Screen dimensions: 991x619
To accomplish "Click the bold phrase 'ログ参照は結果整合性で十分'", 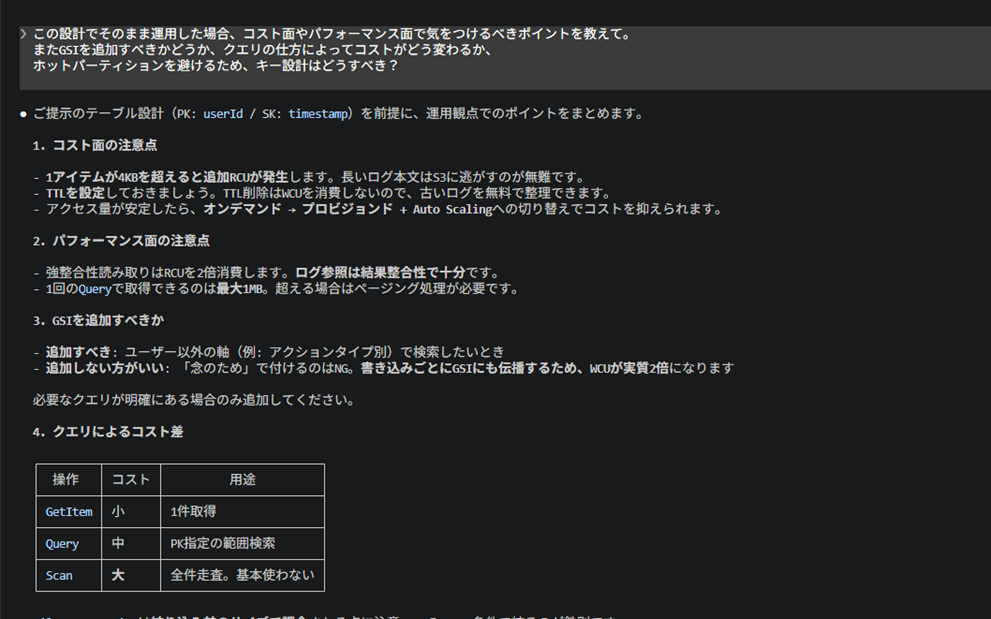I will click(380, 273).
